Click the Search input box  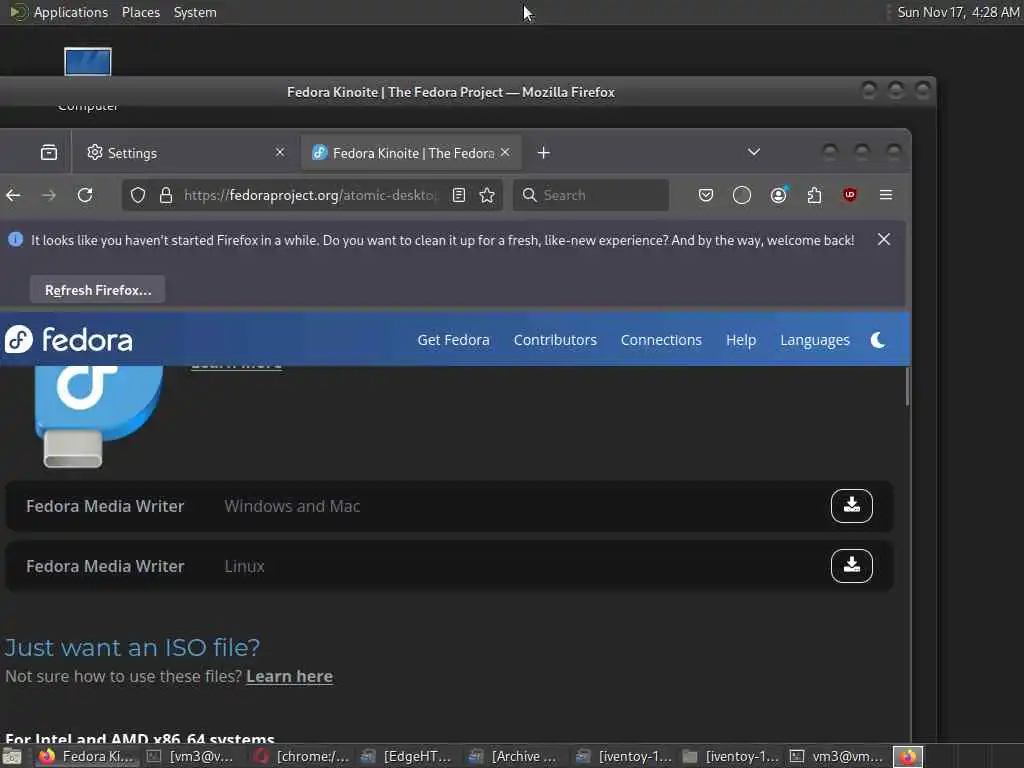click(591, 195)
